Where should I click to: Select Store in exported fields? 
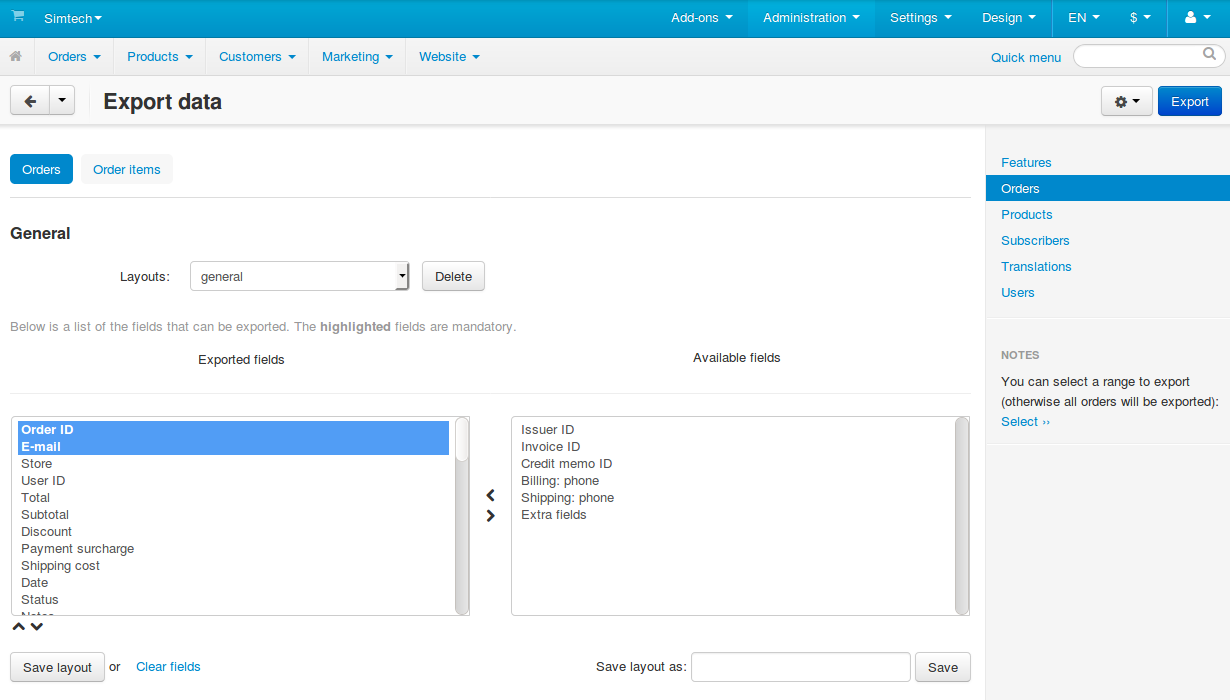[x=233, y=463]
